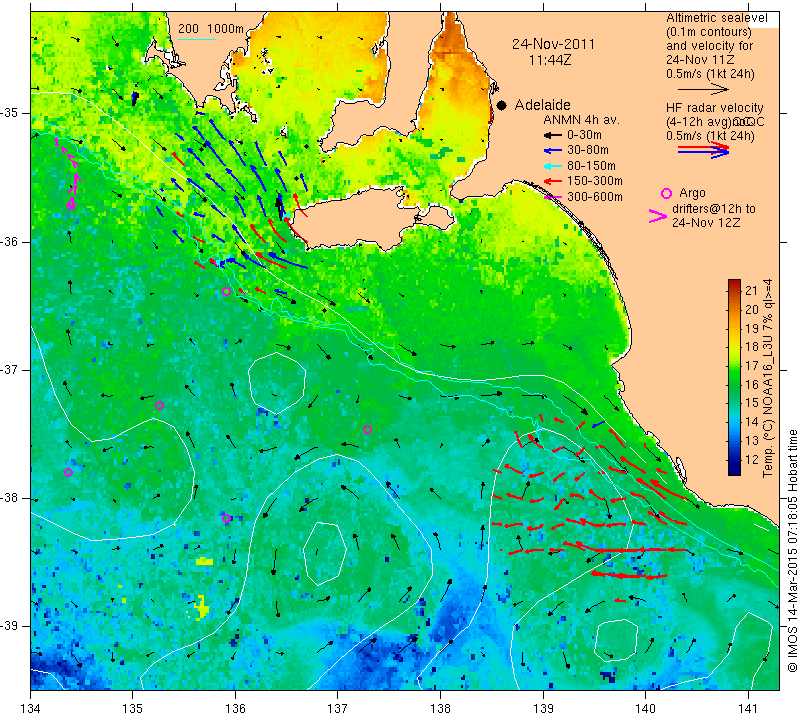The width and height of the screenshot is (800, 720).
Task: Click the Argo float circle near 136E 36.4S
Action: pos(227,292)
